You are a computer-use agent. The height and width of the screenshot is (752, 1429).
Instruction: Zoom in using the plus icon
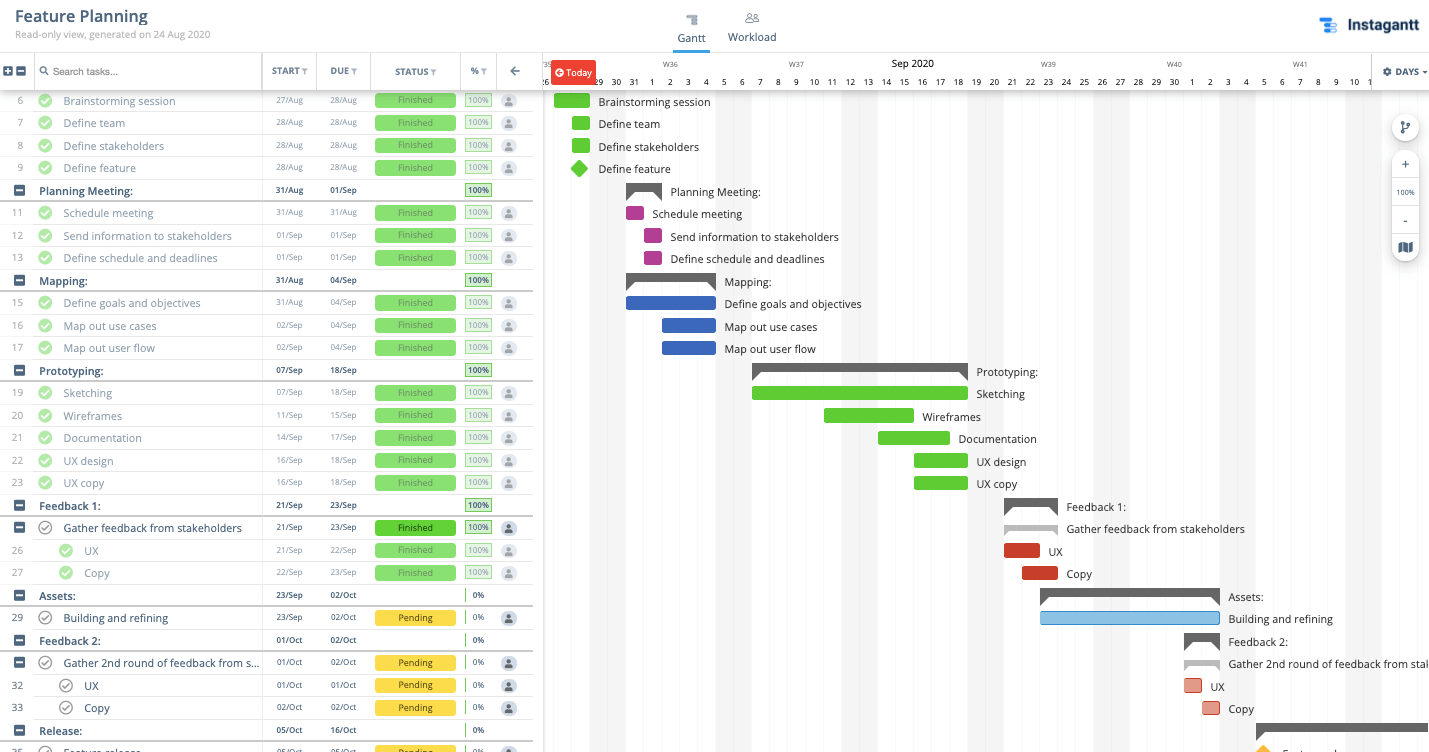coord(1405,164)
